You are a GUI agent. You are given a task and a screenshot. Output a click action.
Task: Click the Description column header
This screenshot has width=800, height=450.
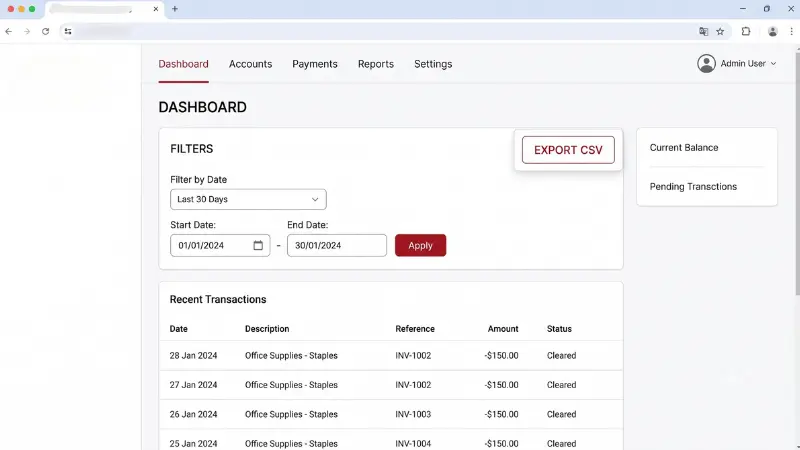click(x=267, y=329)
